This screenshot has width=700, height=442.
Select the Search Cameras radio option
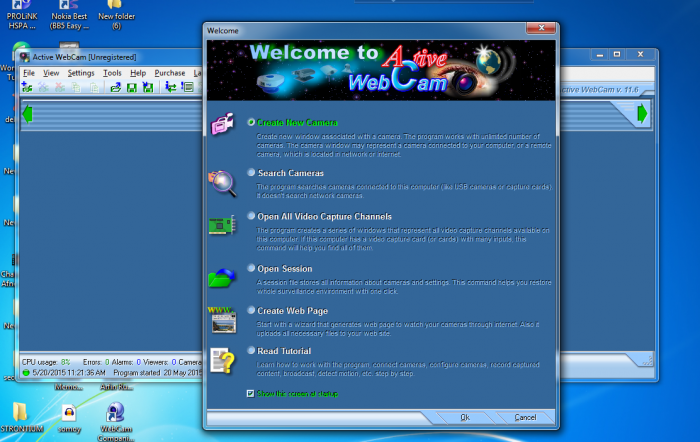point(251,172)
